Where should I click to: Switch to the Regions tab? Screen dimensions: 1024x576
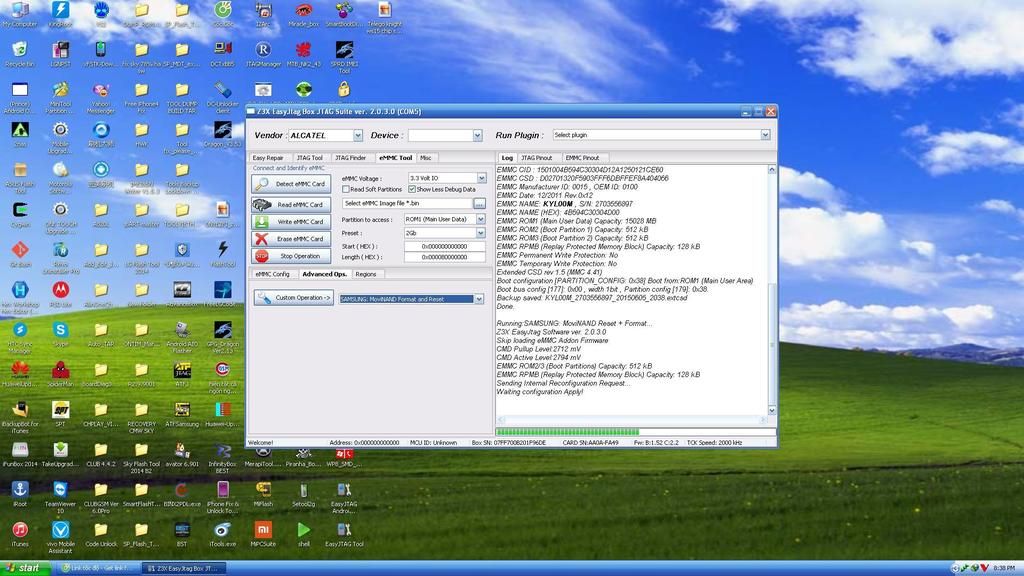[366, 274]
